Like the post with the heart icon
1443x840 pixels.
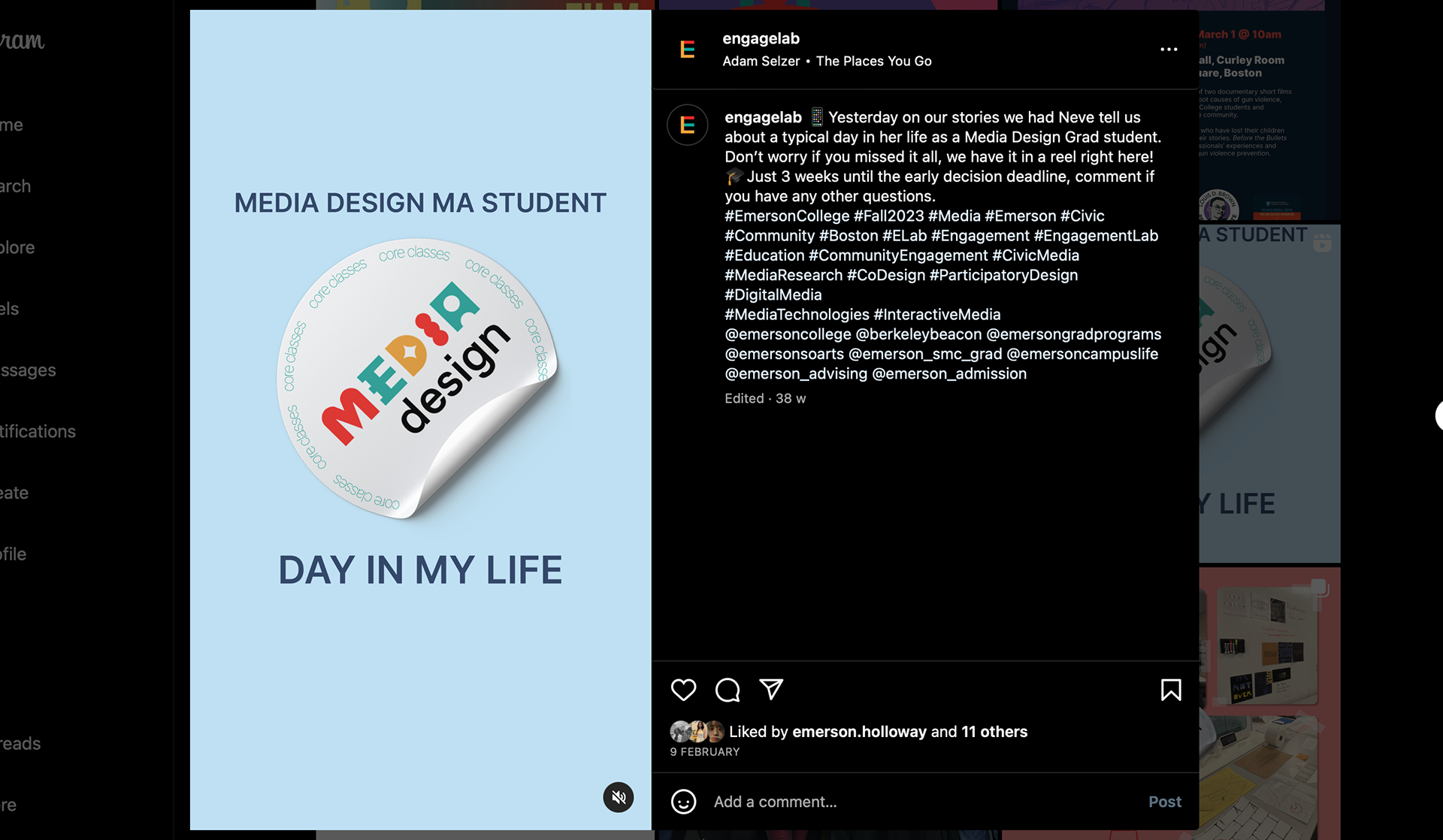[683, 690]
